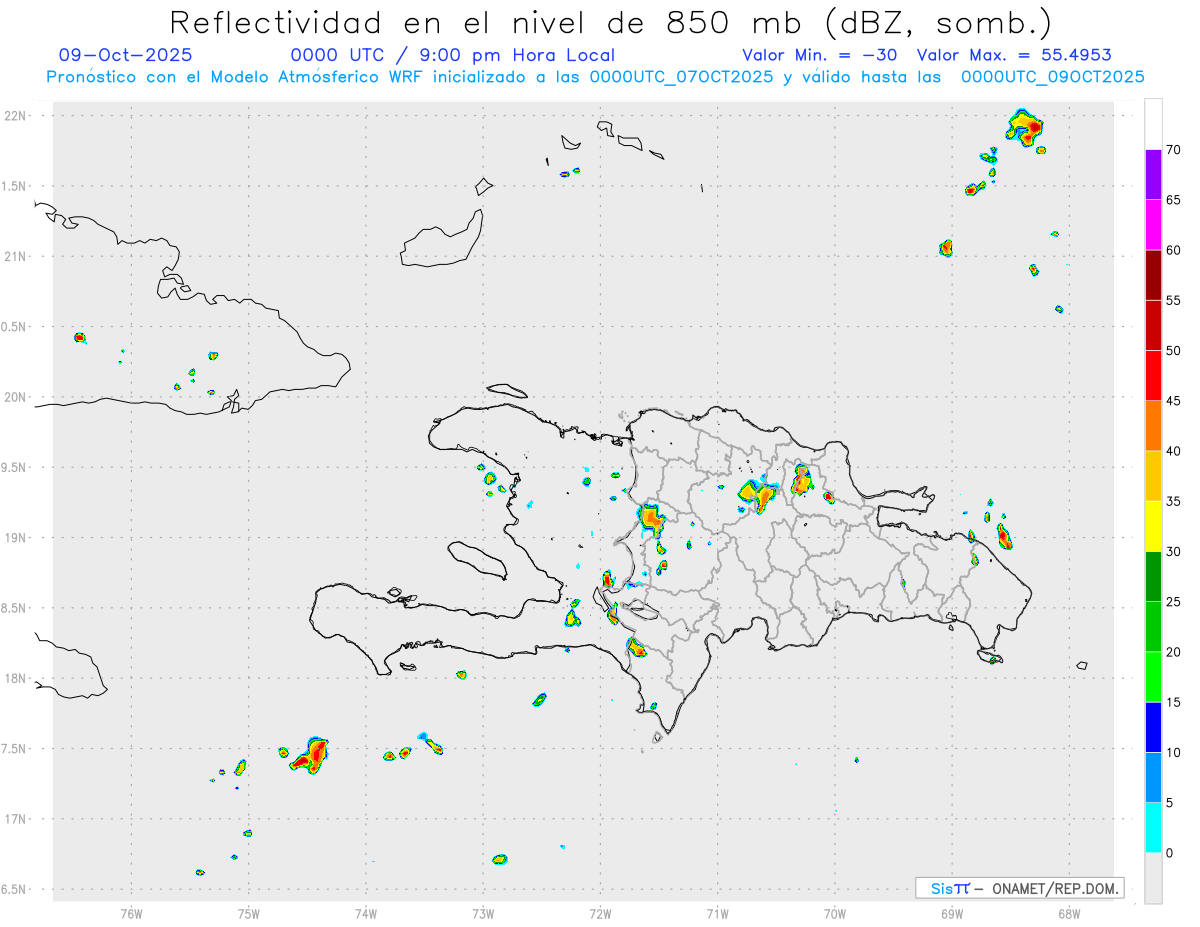1200x927 pixels.
Task: Click the longitude label "73W"
Action: point(483,912)
